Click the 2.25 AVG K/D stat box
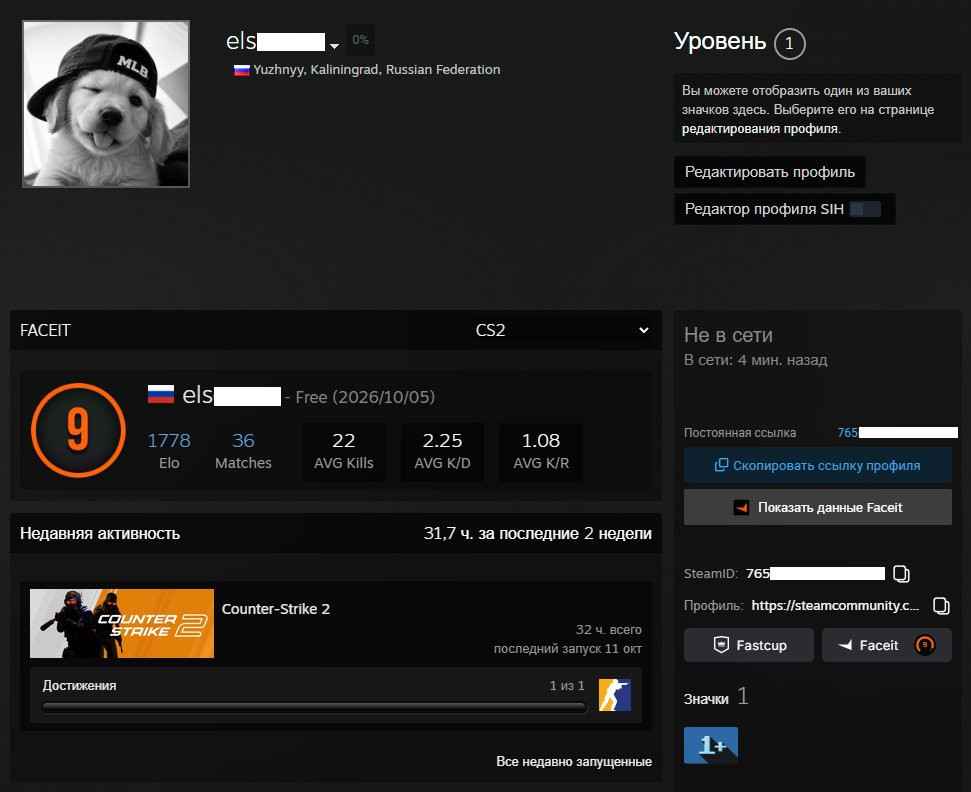The image size is (971, 792). (442, 451)
